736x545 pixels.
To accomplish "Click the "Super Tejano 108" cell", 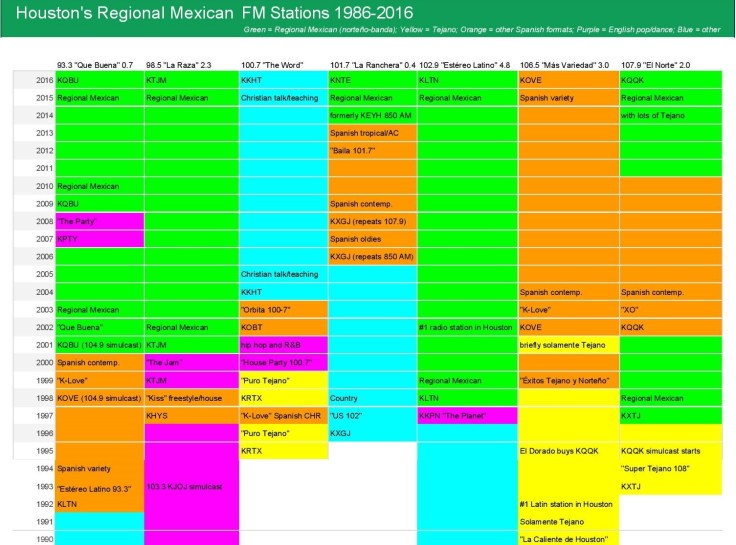I will 671,468.
